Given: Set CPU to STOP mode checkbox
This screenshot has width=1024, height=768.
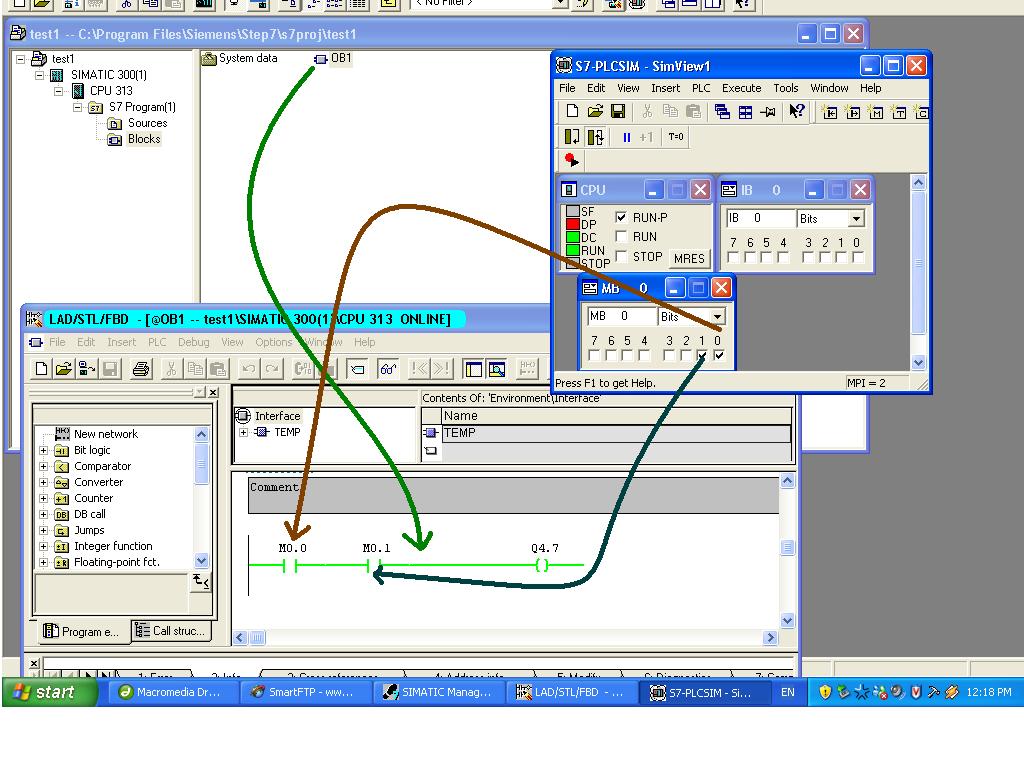Looking at the screenshot, I should [621, 256].
